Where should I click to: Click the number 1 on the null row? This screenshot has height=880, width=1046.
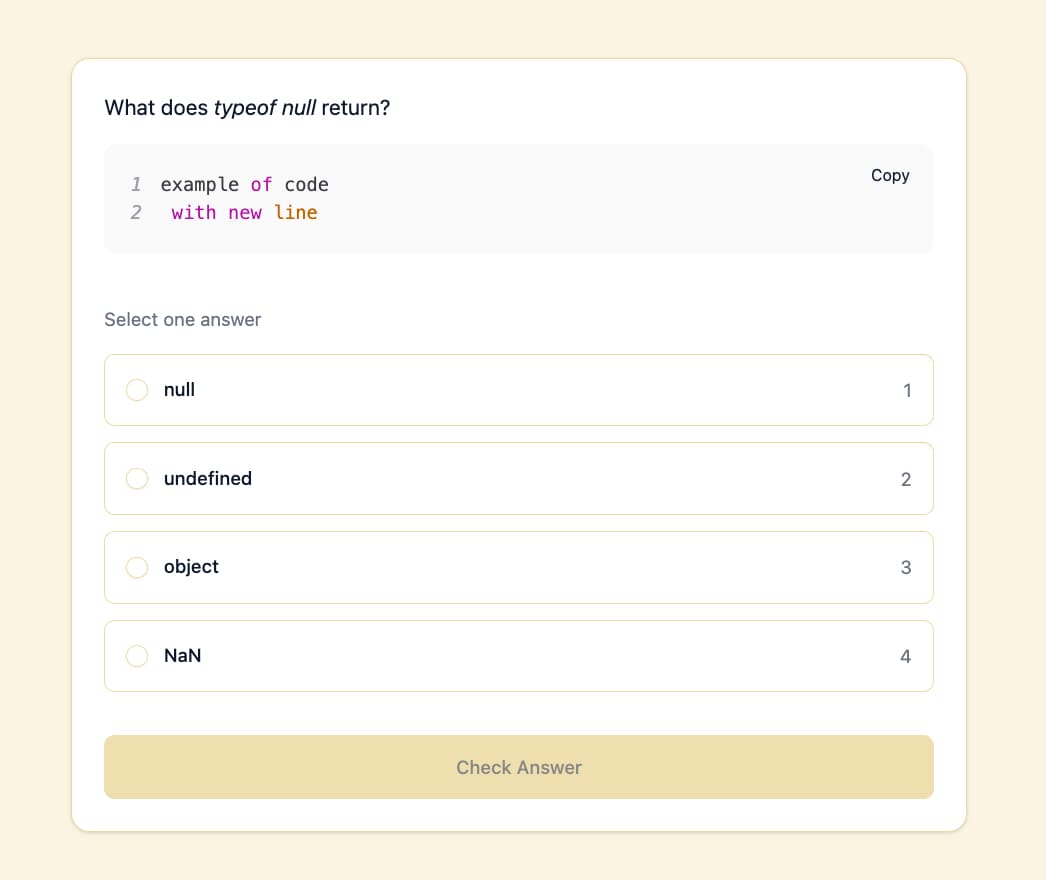point(907,390)
